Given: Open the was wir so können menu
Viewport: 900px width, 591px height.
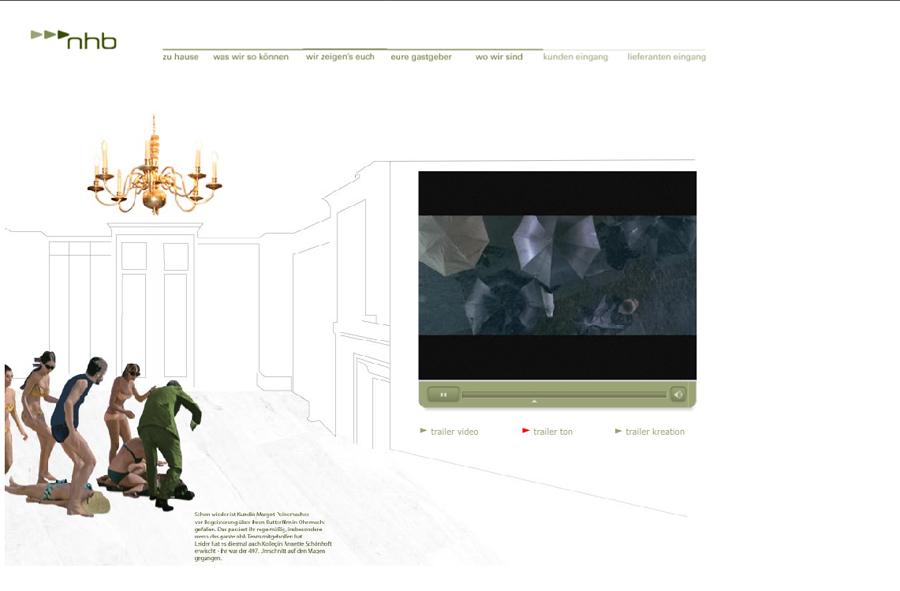Looking at the screenshot, I should tap(251, 57).
